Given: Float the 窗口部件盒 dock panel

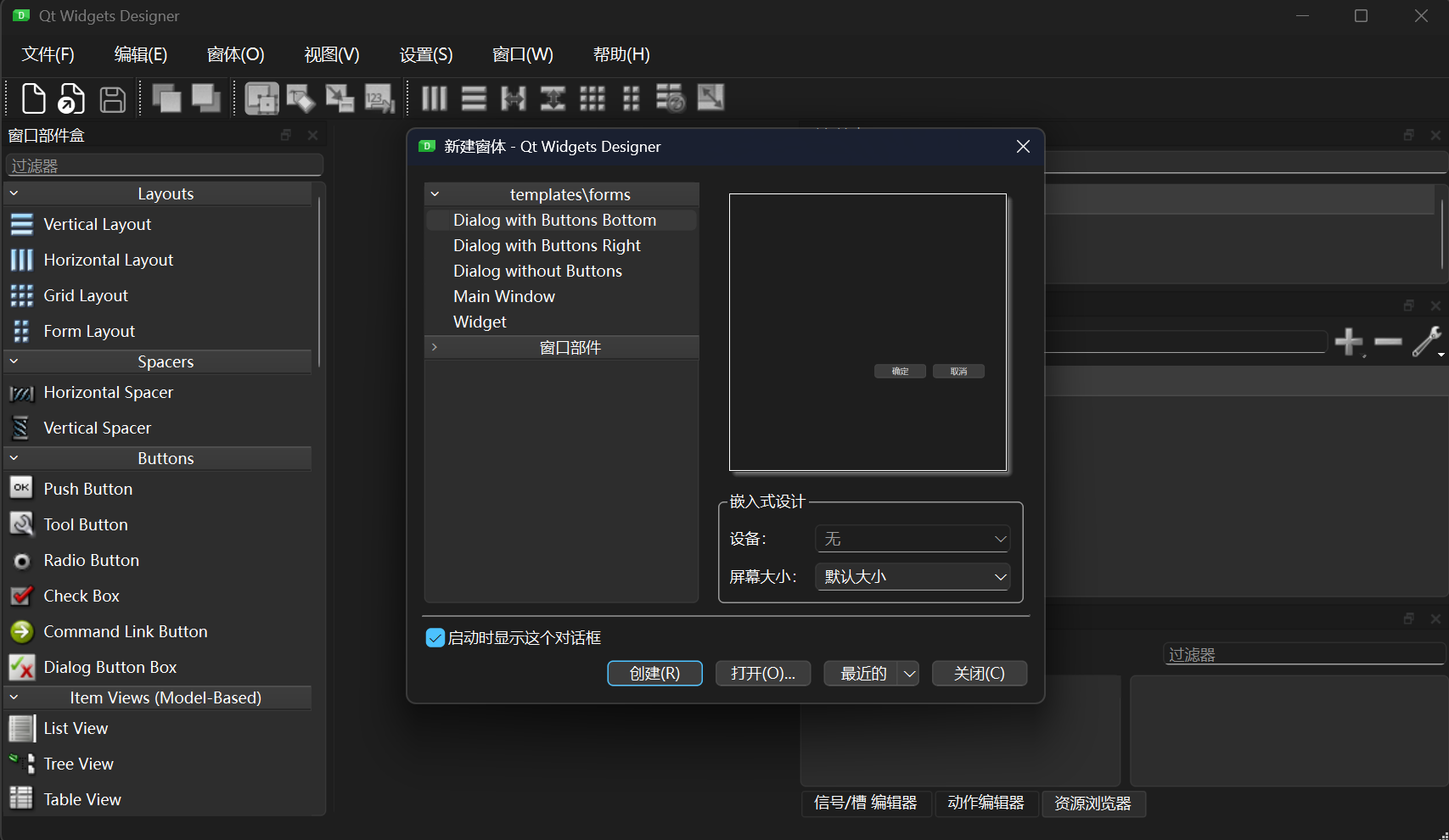Looking at the screenshot, I should point(286,136).
